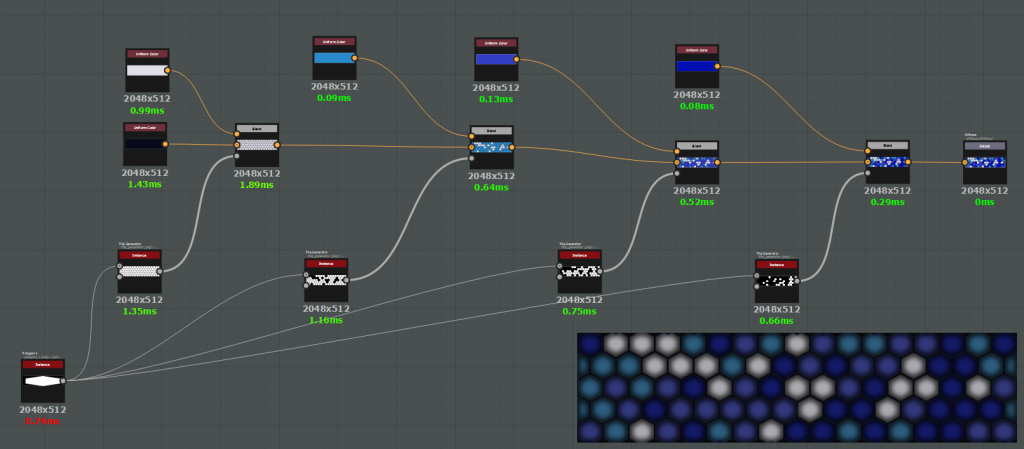The image size is (1024, 449).
Task: Click the 0.64ms timing label
Action: [491, 188]
